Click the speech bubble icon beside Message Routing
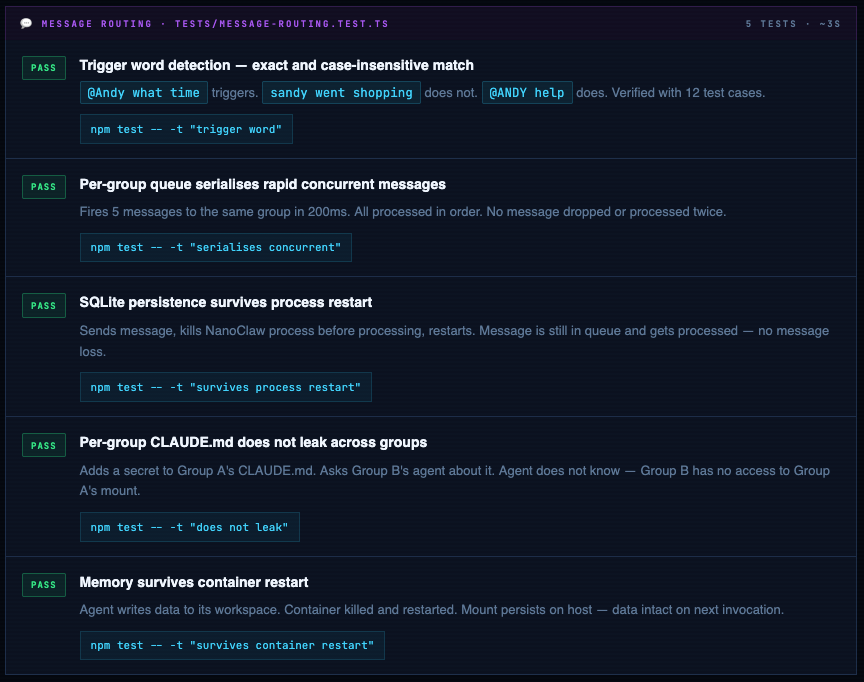The width and height of the screenshot is (864, 682). coord(26,23)
